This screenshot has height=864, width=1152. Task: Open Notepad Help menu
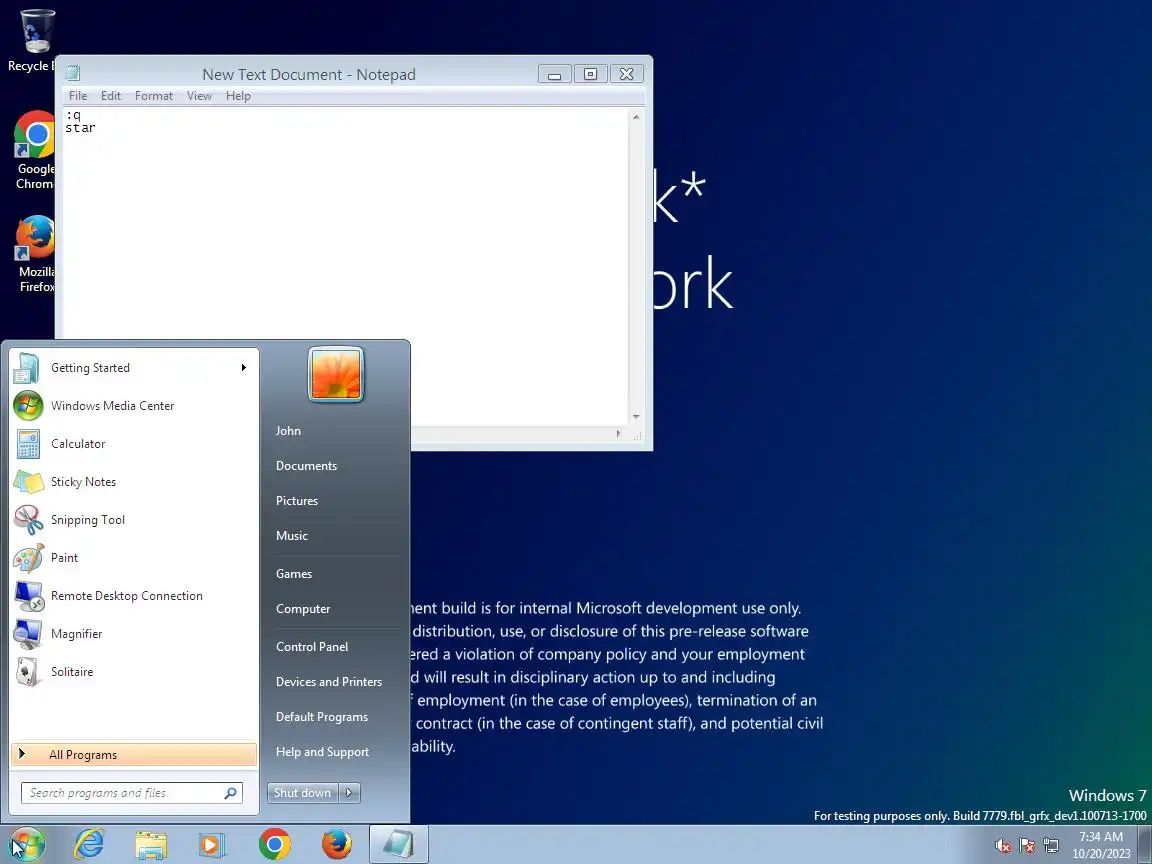click(238, 96)
